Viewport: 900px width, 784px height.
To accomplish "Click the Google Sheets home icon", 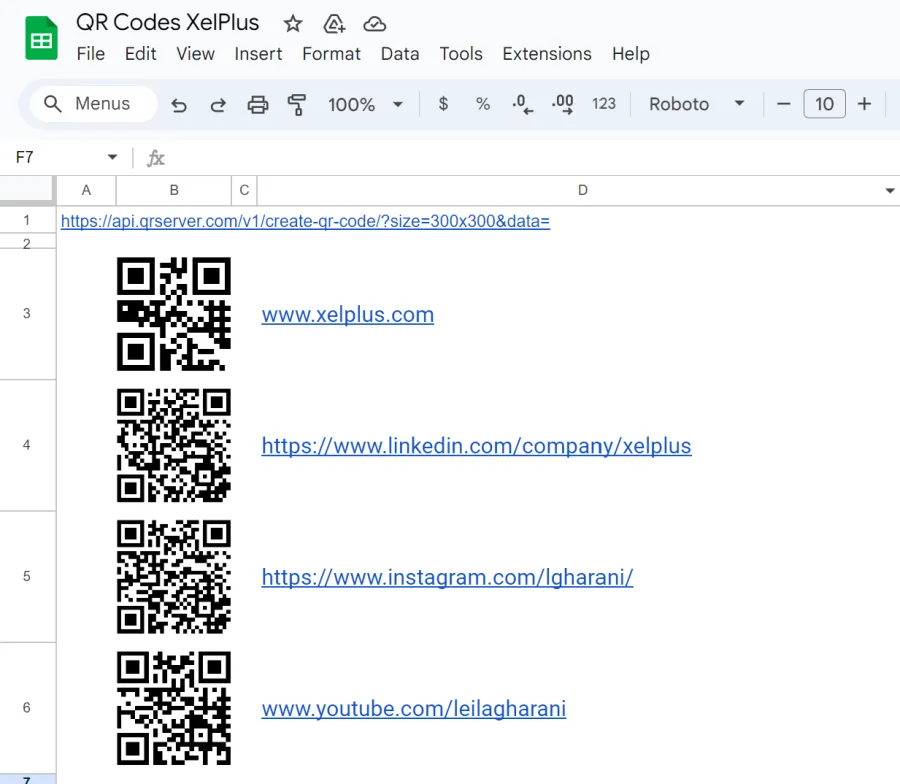I will 41,38.
